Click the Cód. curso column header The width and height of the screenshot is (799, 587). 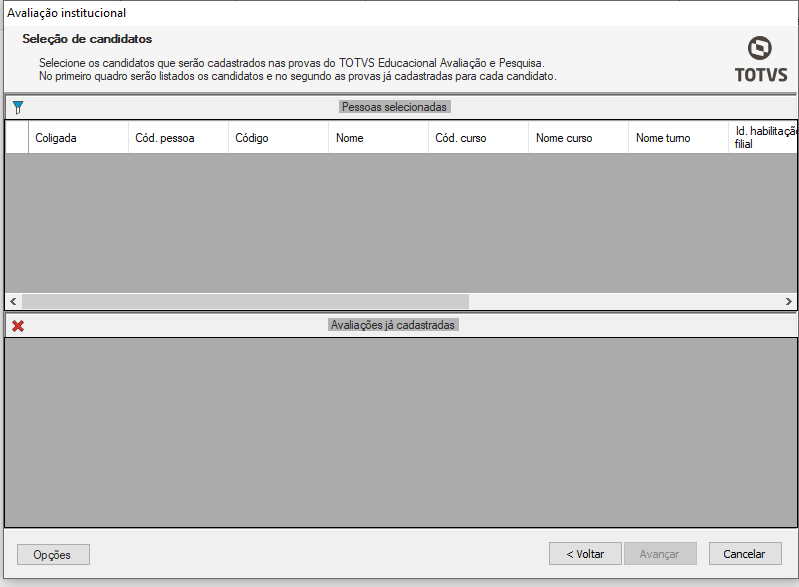click(478, 138)
